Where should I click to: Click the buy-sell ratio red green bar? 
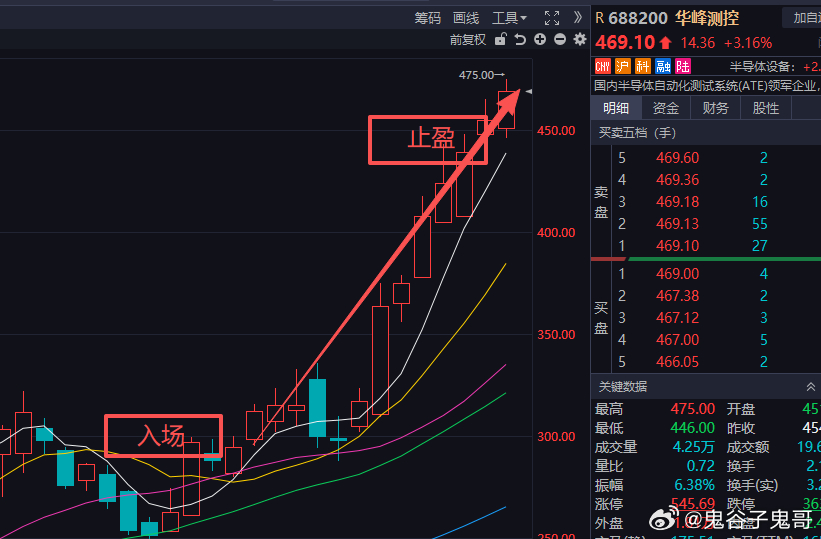[706, 259]
